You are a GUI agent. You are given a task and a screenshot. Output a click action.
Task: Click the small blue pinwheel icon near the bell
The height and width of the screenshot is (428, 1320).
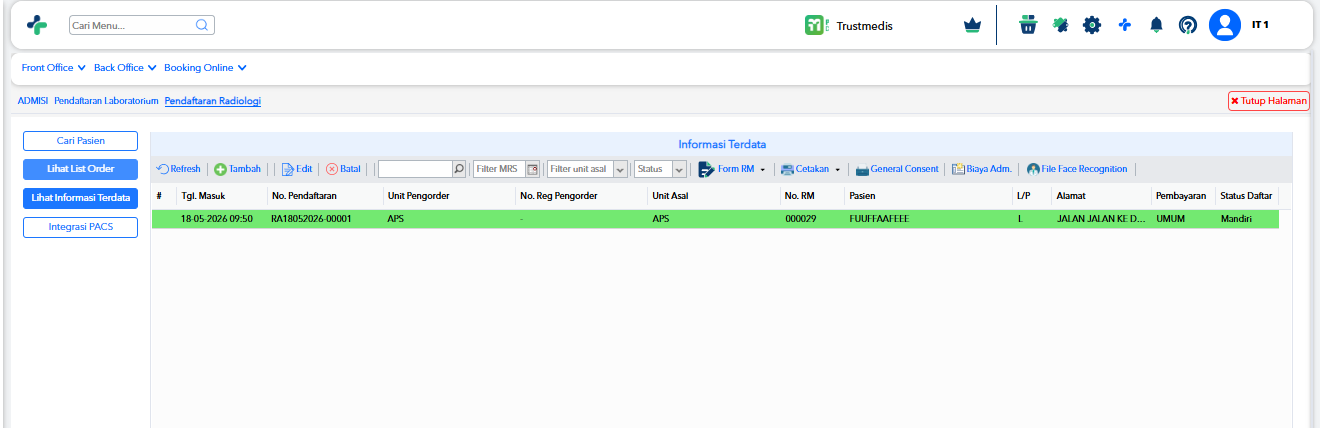tap(1124, 25)
